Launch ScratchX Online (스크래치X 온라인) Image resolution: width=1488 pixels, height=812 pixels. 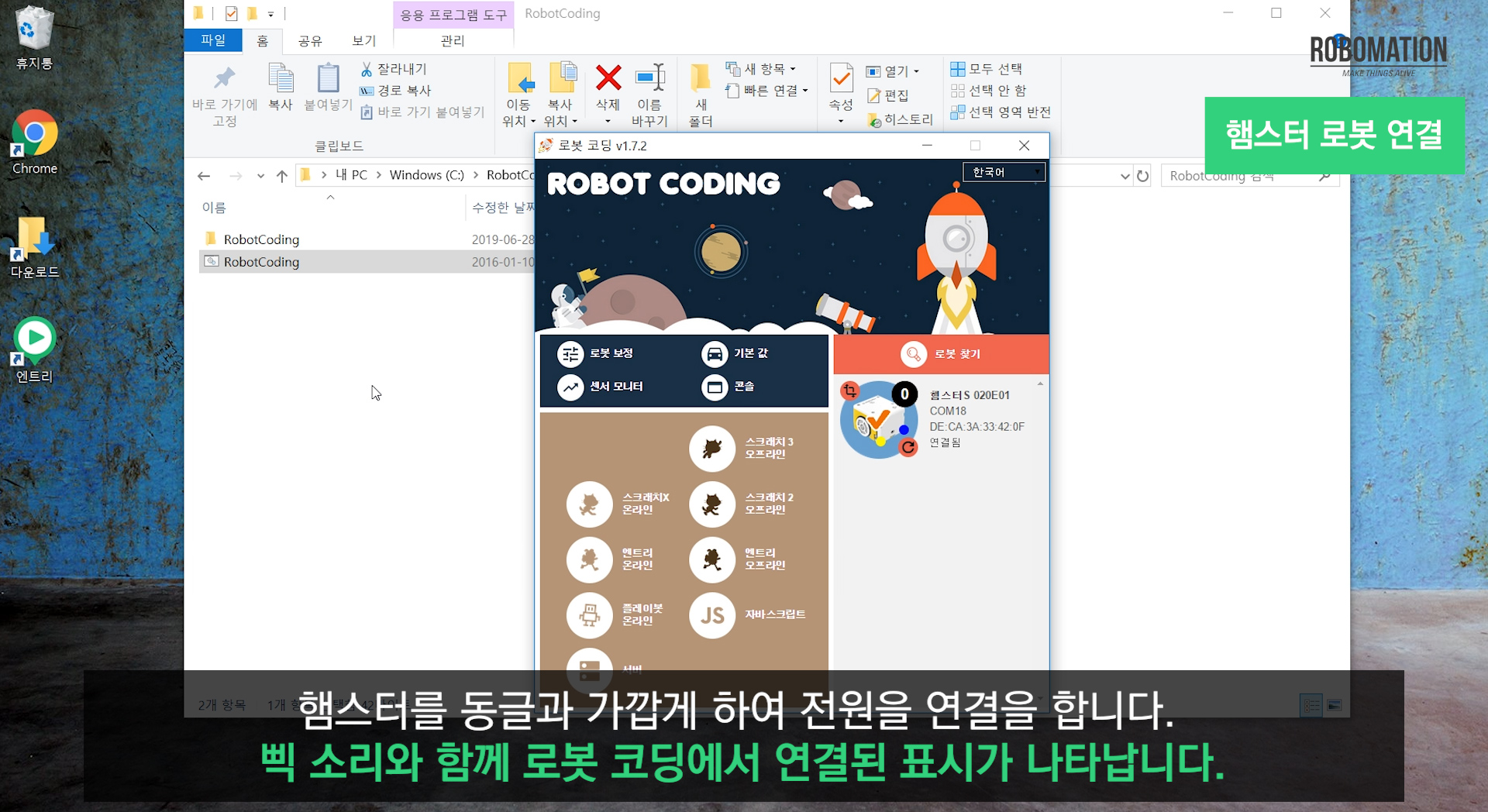(x=590, y=504)
